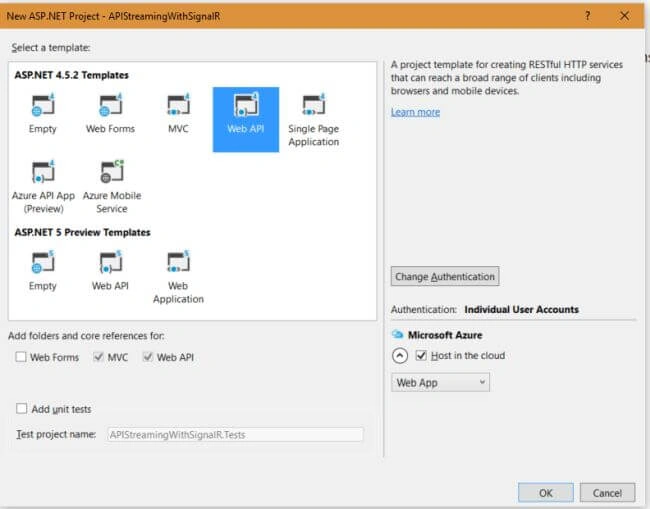Enable the Add unit tests checkbox
Viewport: 650px width, 509px height.
click(x=22, y=409)
